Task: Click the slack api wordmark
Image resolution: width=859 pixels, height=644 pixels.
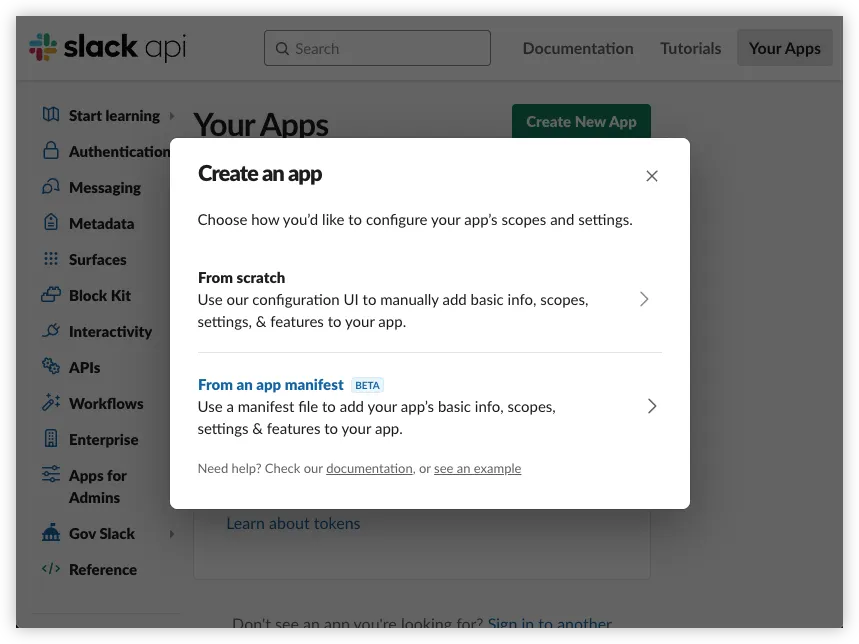Action: 125,47
